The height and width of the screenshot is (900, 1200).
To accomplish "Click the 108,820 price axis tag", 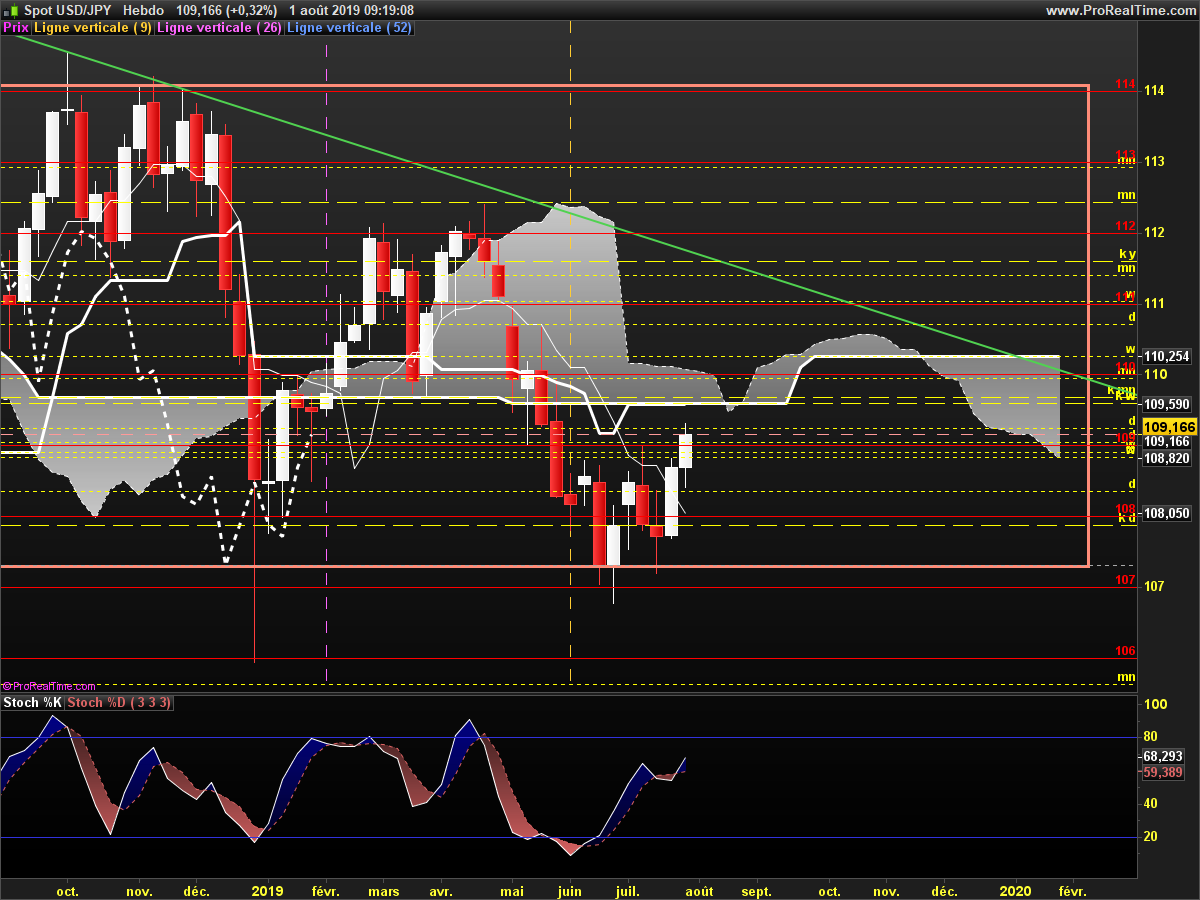I will click(x=1166, y=458).
